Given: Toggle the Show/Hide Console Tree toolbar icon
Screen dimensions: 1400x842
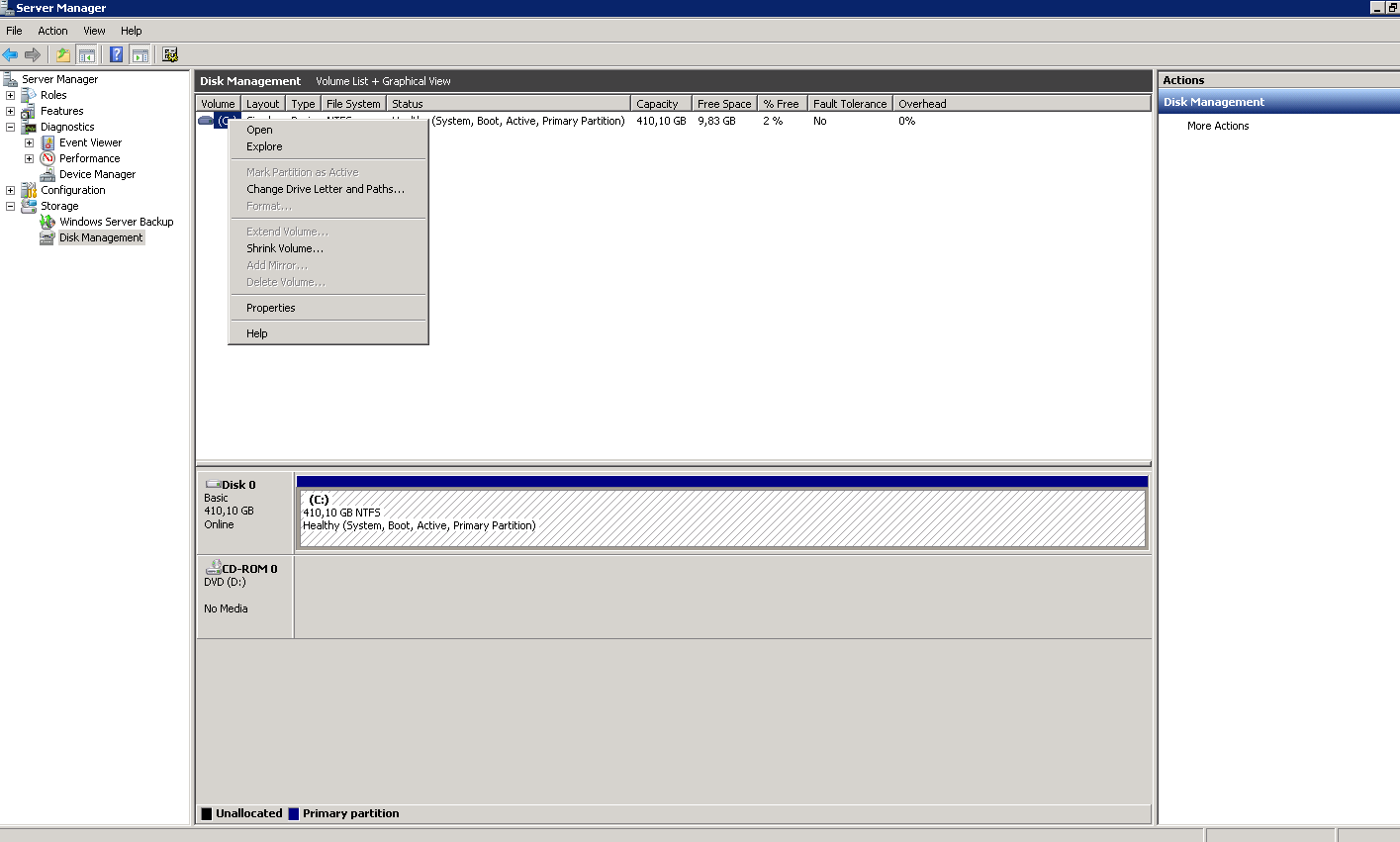Looking at the screenshot, I should pyautogui.click(x=87, y=54).
